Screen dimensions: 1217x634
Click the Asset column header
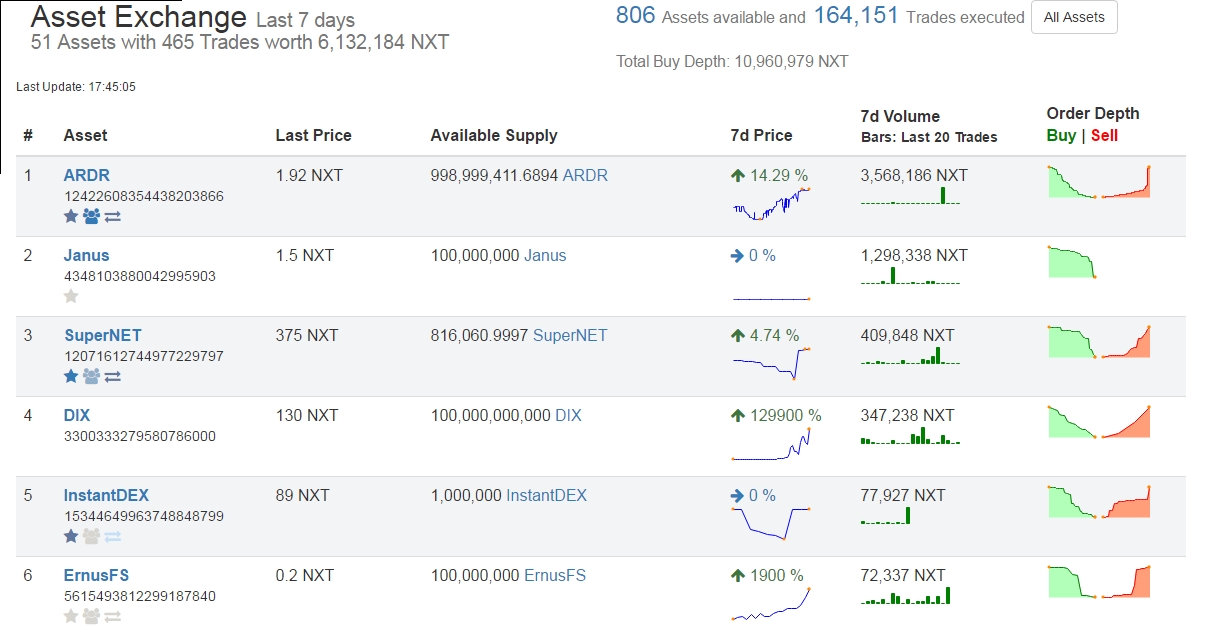pyautogui.click(x=85, y=135)
